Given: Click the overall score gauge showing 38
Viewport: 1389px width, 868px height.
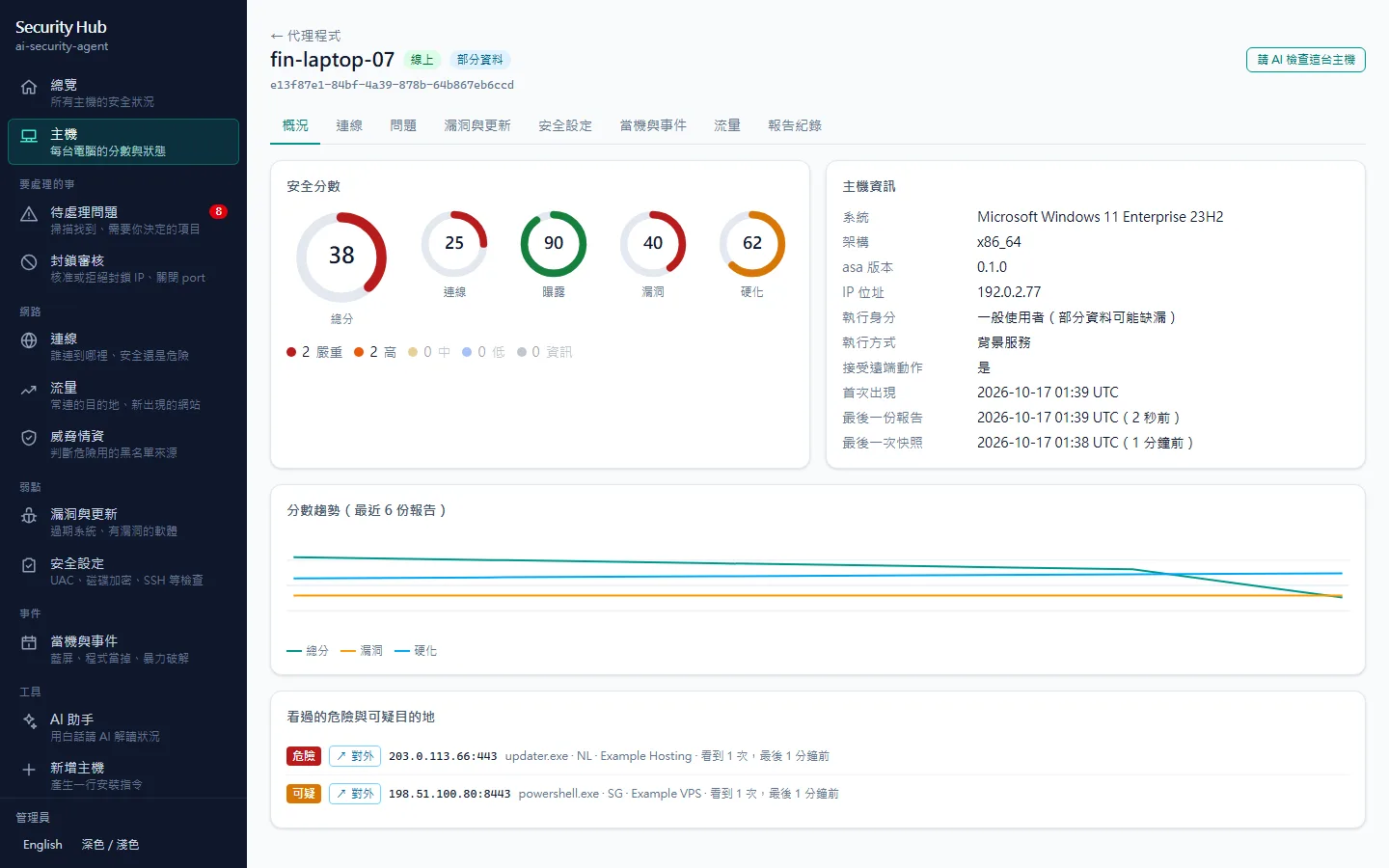Looking at the screenshot, I should pos(341,258).
